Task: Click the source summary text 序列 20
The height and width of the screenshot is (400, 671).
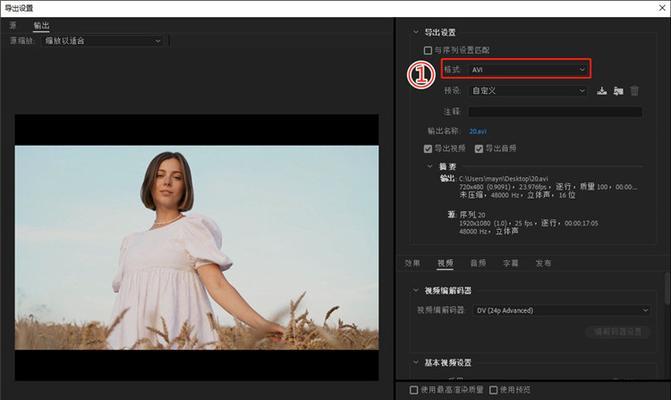Action: pos(472,215)
